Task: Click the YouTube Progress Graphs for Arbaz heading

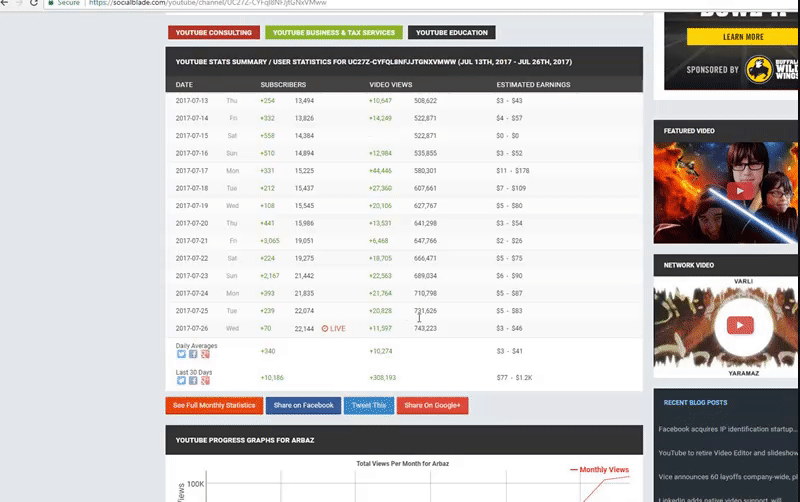Action: [x=245, y=440]
